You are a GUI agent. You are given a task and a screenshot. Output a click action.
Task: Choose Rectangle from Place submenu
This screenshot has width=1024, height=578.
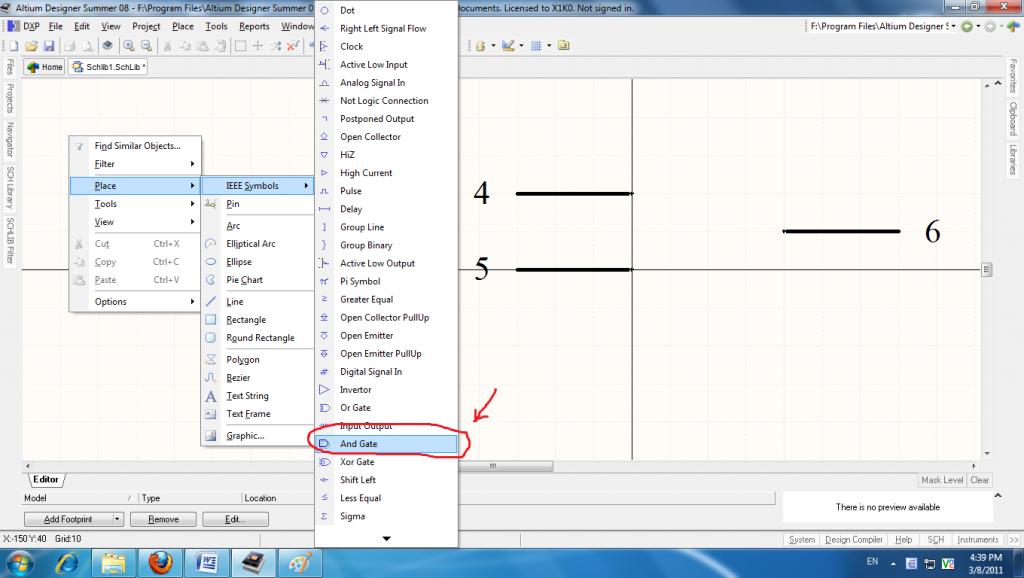[x=257, y=319]
